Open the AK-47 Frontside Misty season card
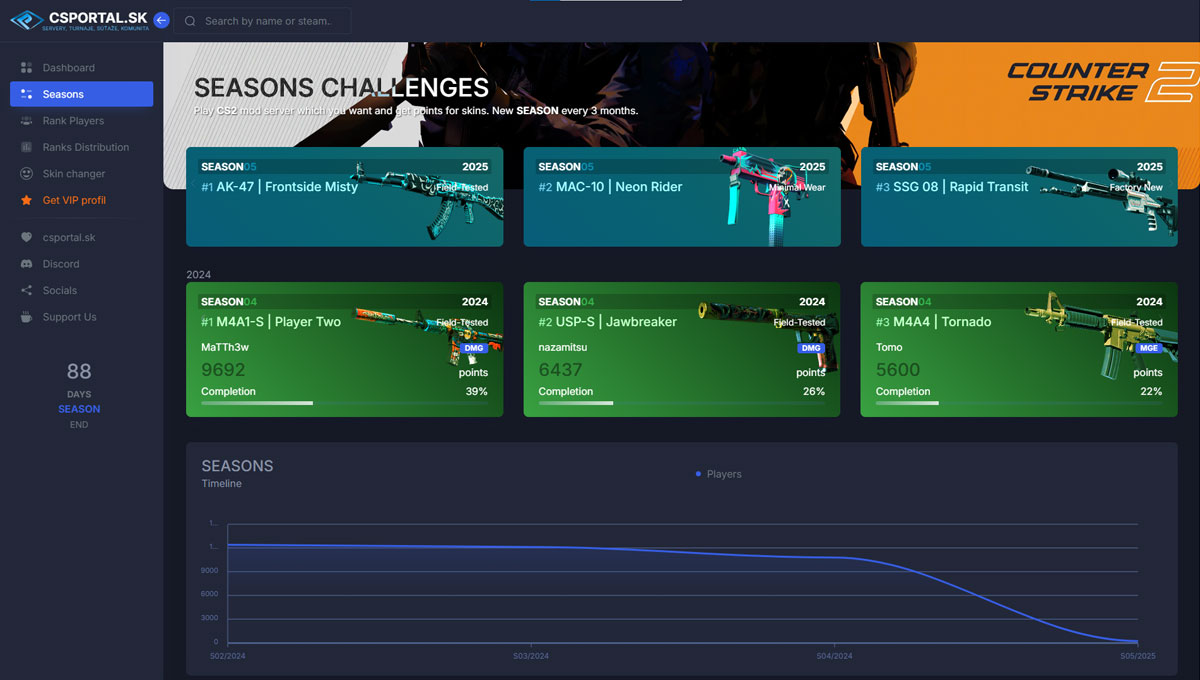Viewport: 1200px width, 680px height. tap(344, 197)
